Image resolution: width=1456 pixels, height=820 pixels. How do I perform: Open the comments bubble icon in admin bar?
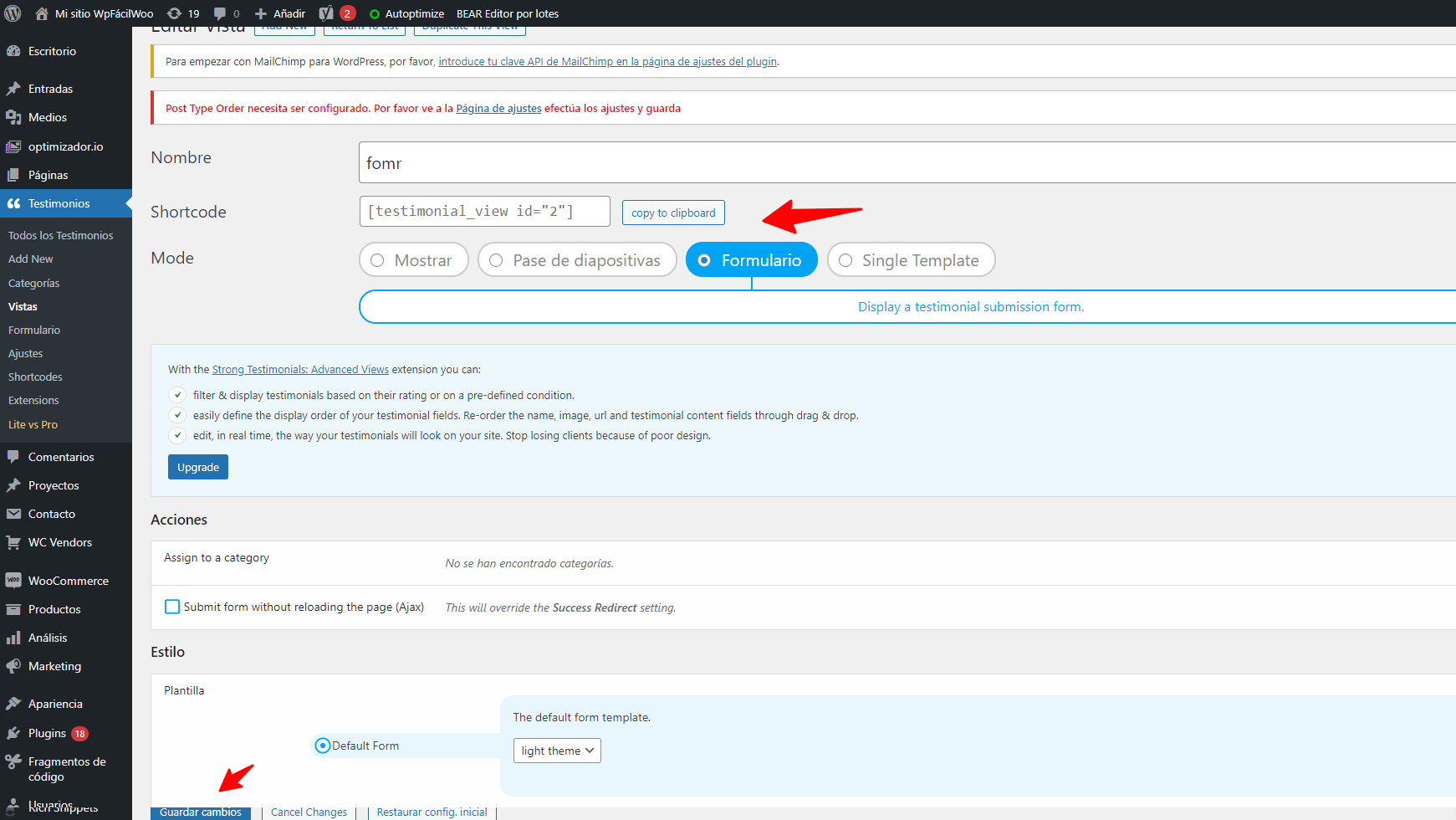point(220,13)
